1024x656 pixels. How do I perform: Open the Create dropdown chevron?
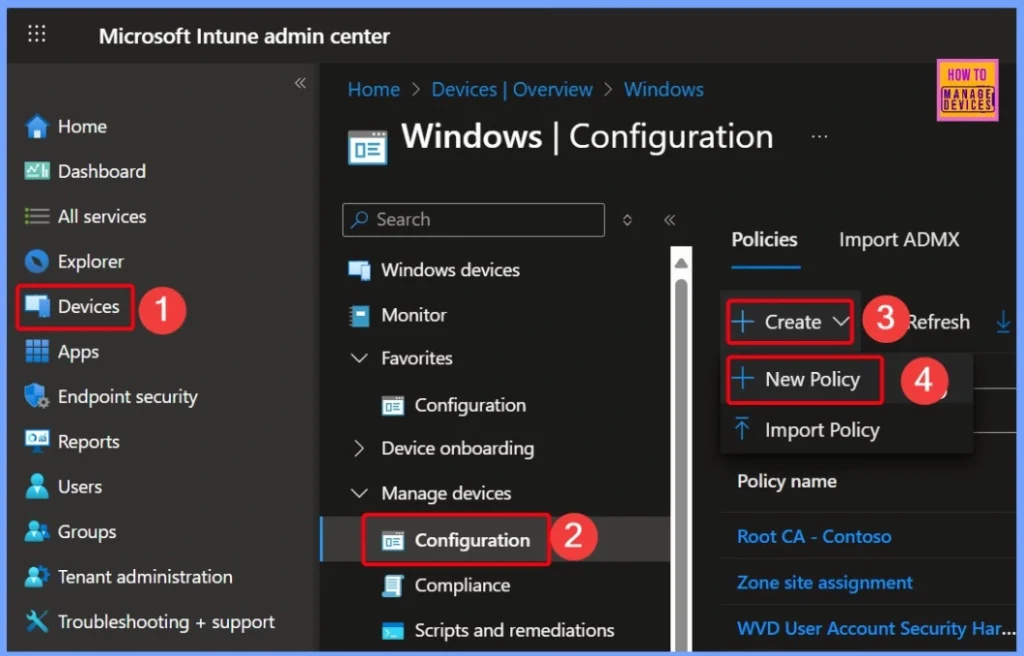[x=840, y=321]
